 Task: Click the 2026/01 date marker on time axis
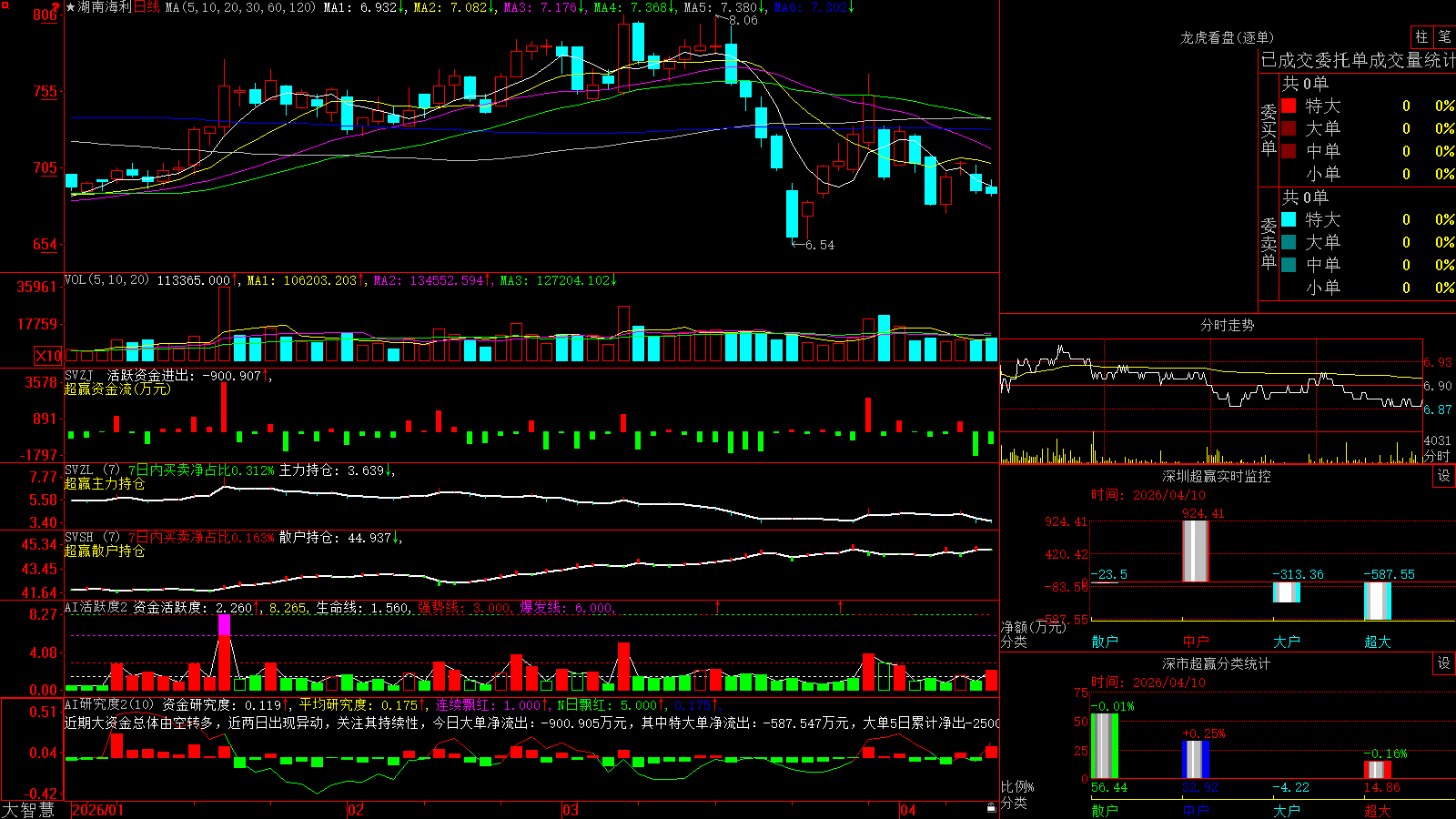tap(97, 810)
